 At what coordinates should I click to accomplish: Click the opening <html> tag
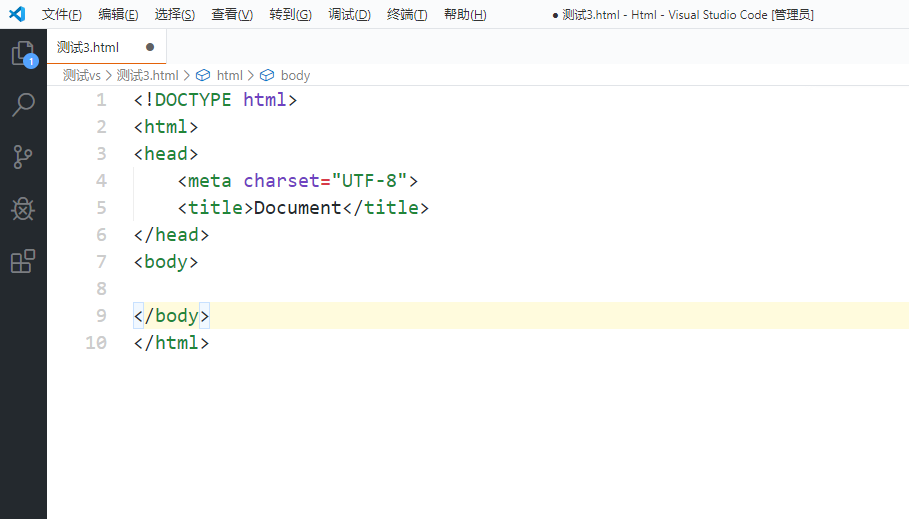pos(166,127)
